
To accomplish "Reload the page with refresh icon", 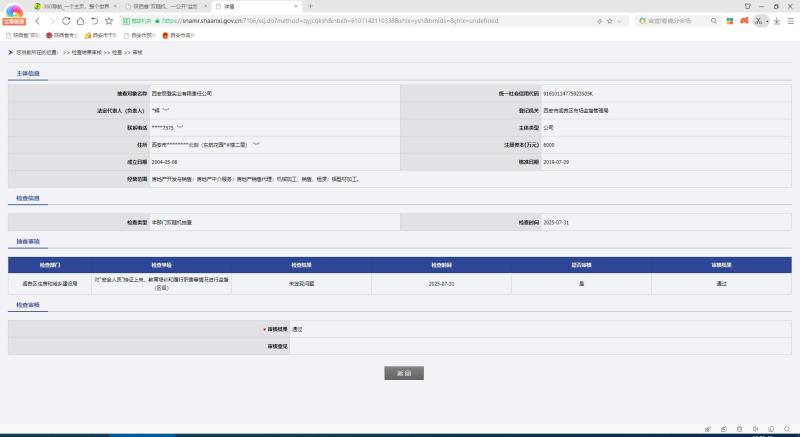I will [x=66, y=20].
